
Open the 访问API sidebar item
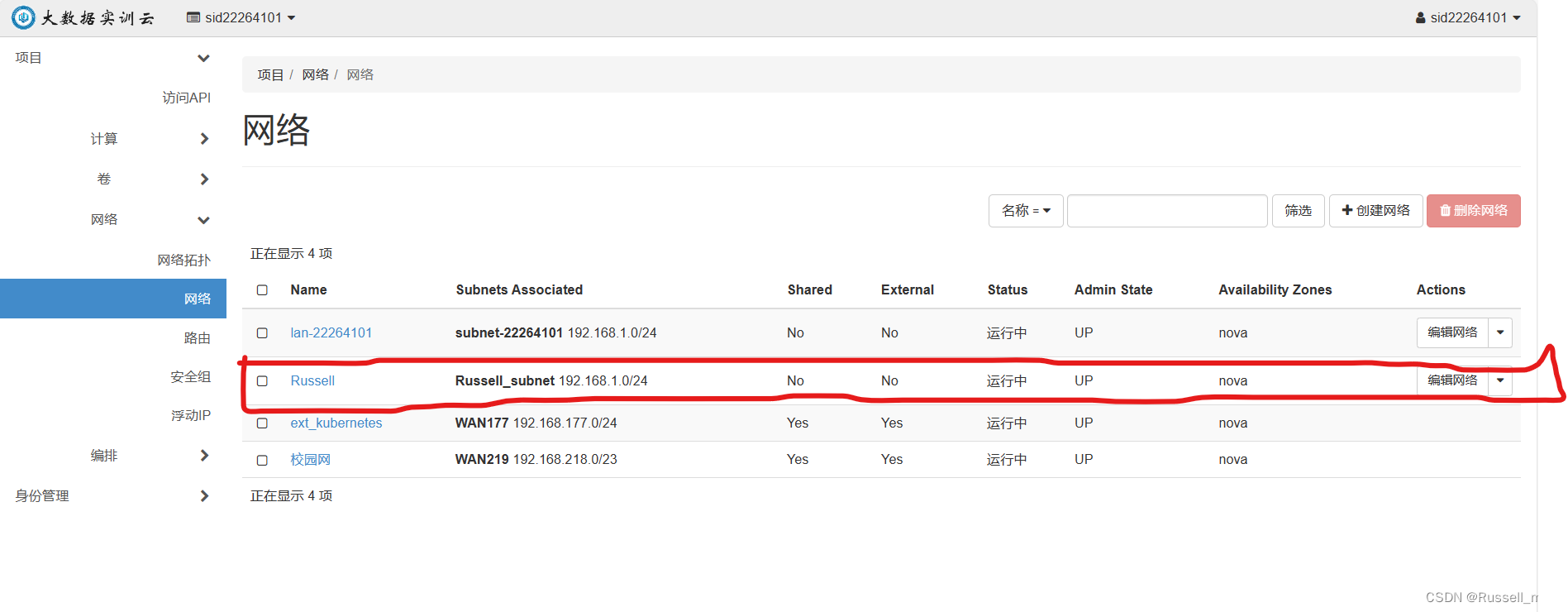tap(186, 98)
